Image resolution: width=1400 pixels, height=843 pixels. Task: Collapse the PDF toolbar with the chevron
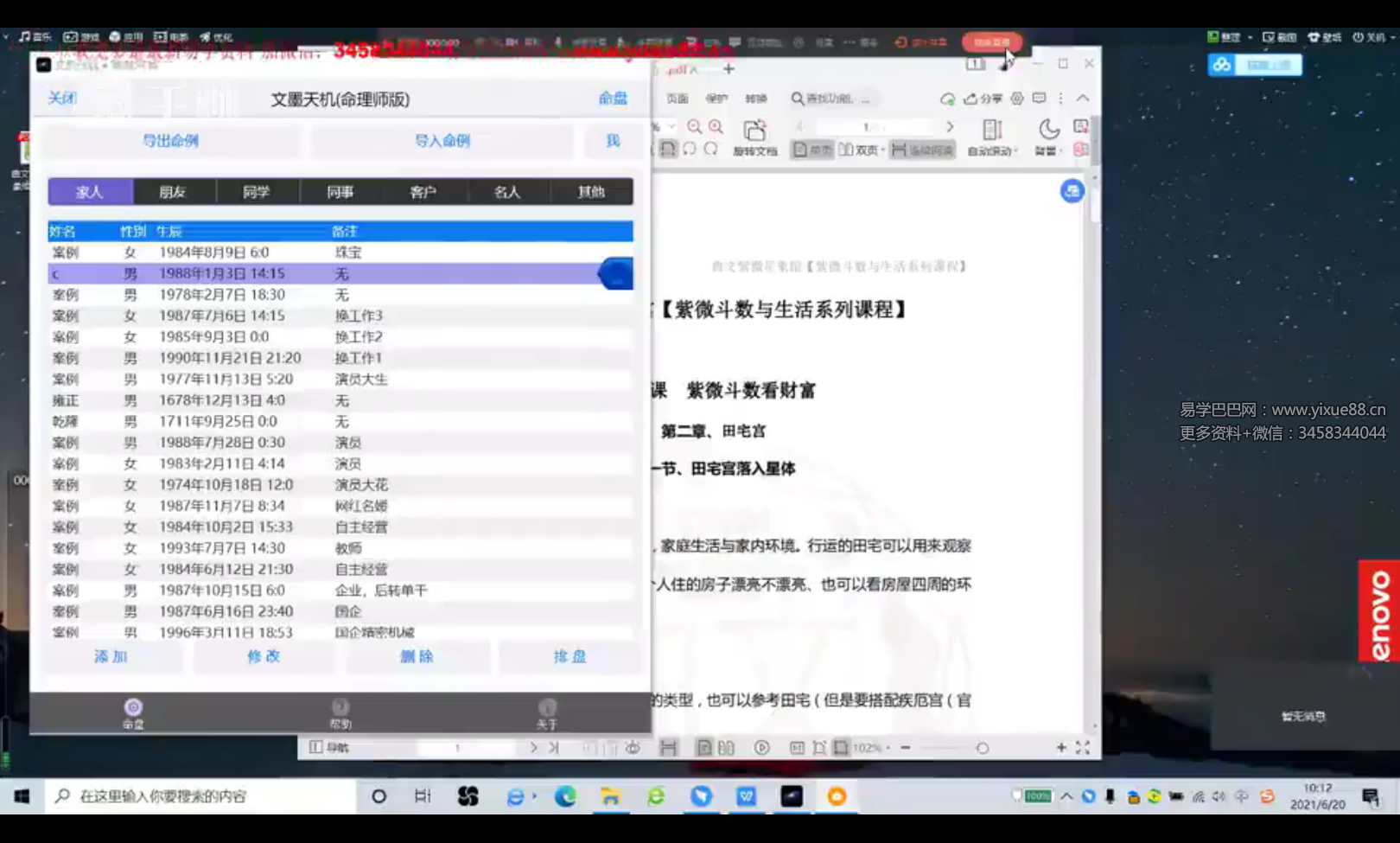pyautogui.click(x=1081, y=99)
